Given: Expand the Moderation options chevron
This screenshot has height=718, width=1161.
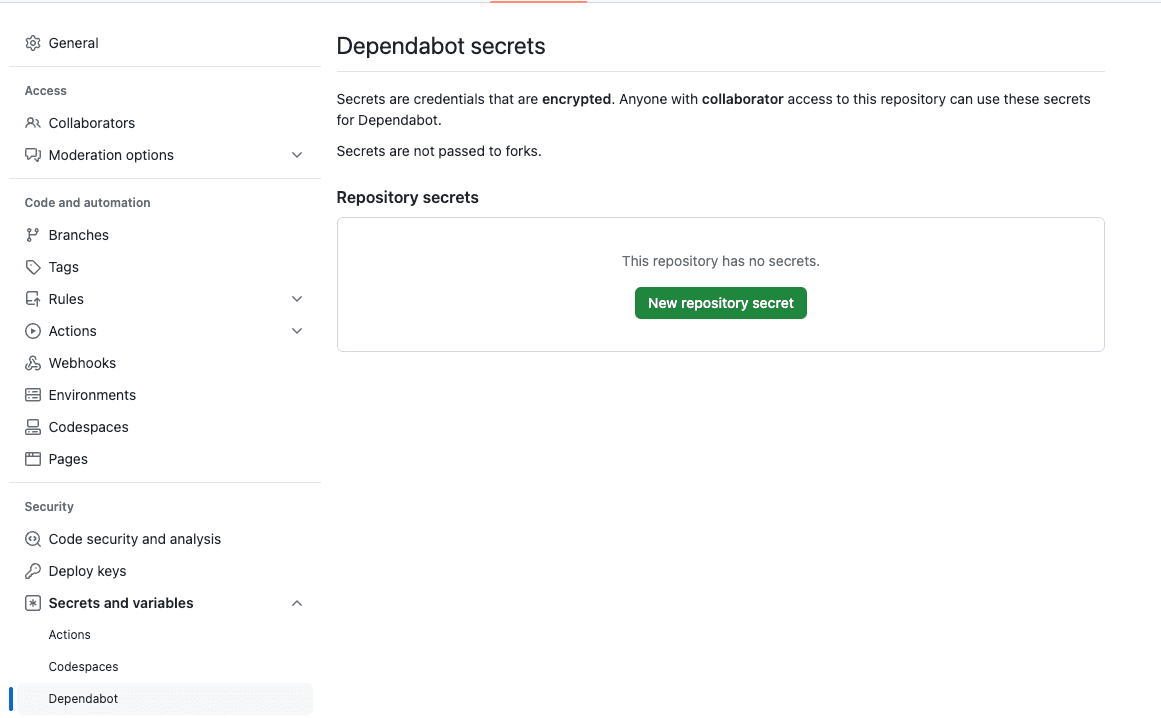Looking at the screenshot, I should click(297, 155).
